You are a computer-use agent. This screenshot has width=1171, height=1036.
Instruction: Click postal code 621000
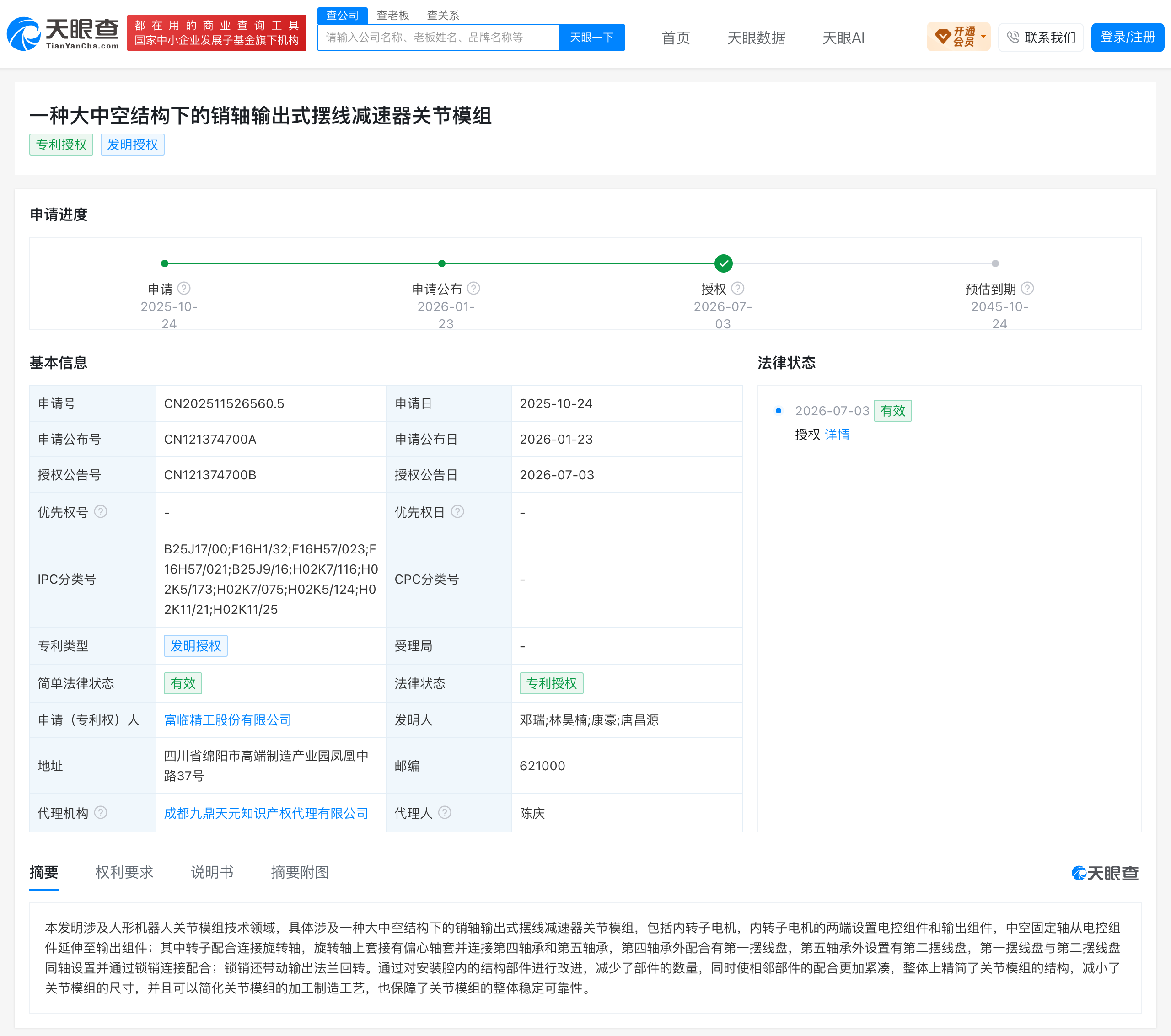click(543, 766)
